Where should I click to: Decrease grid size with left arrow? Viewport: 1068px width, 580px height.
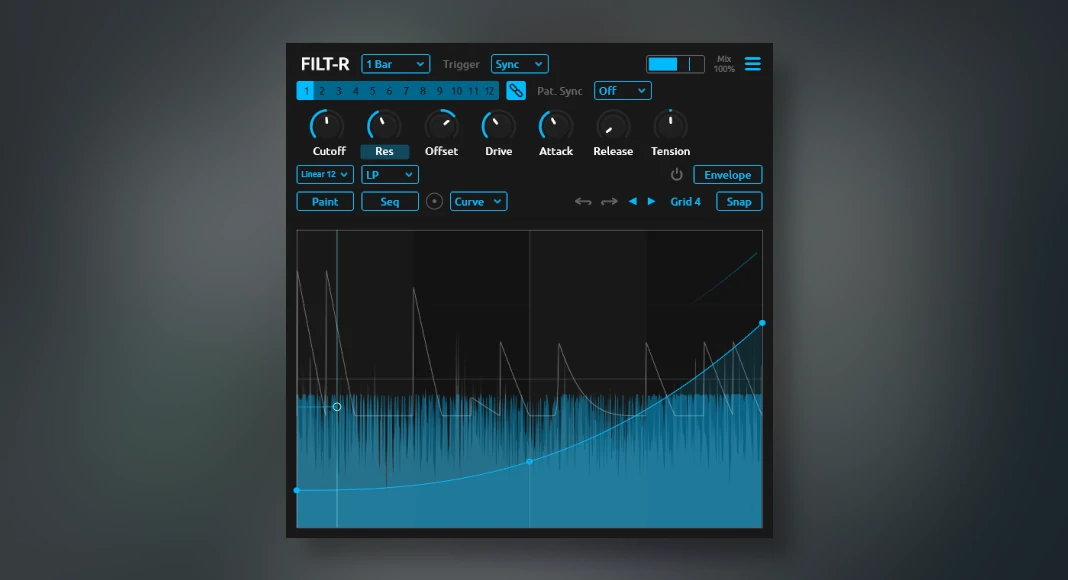click(632, 202)
